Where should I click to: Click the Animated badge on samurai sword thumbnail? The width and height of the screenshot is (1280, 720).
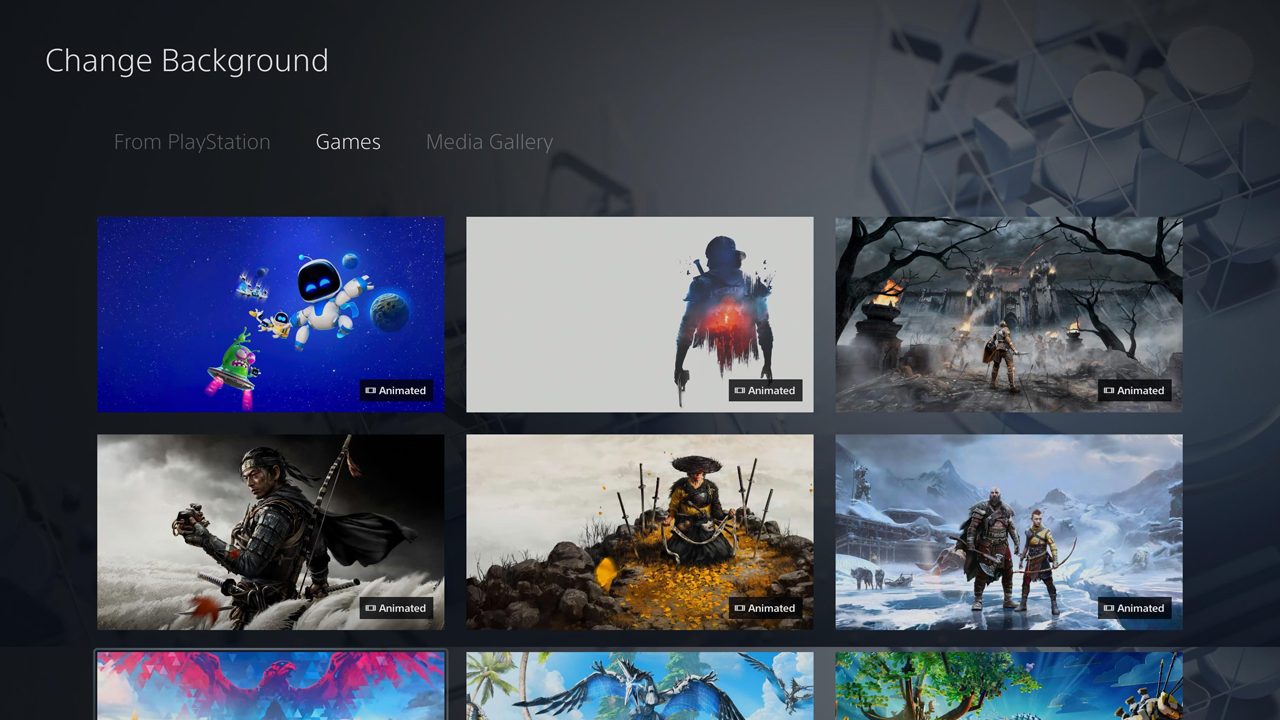tap(396, 608)
